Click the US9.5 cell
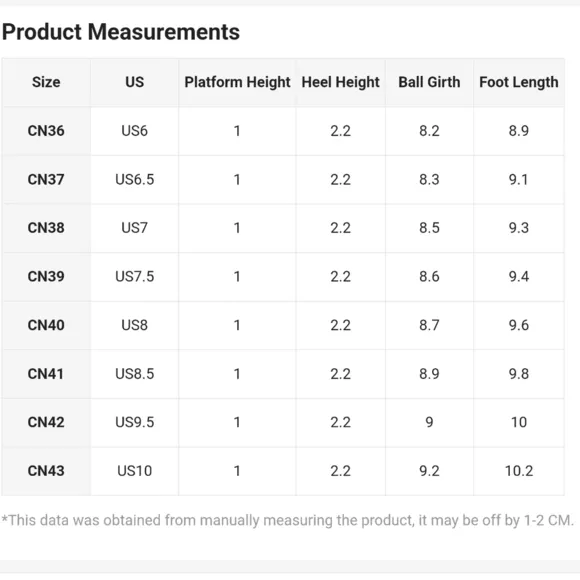Viewport: 580px width, 580px height. coord(135,422)
